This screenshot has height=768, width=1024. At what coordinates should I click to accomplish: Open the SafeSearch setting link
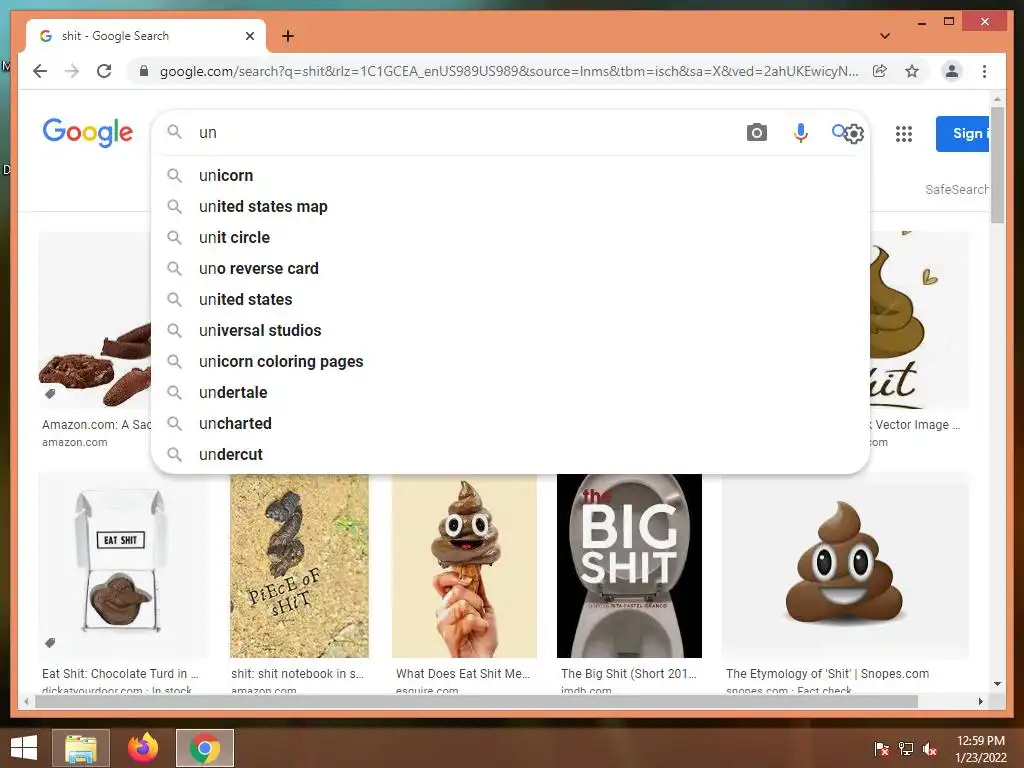click(956, 189)
